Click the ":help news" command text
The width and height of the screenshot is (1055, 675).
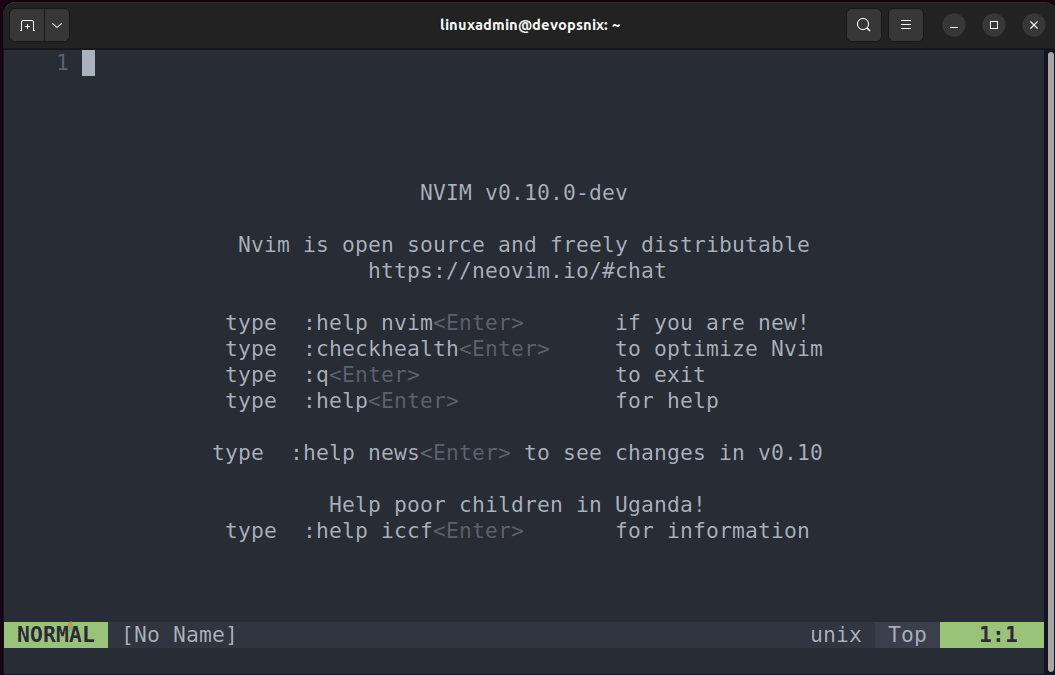(x=355, y=453)
